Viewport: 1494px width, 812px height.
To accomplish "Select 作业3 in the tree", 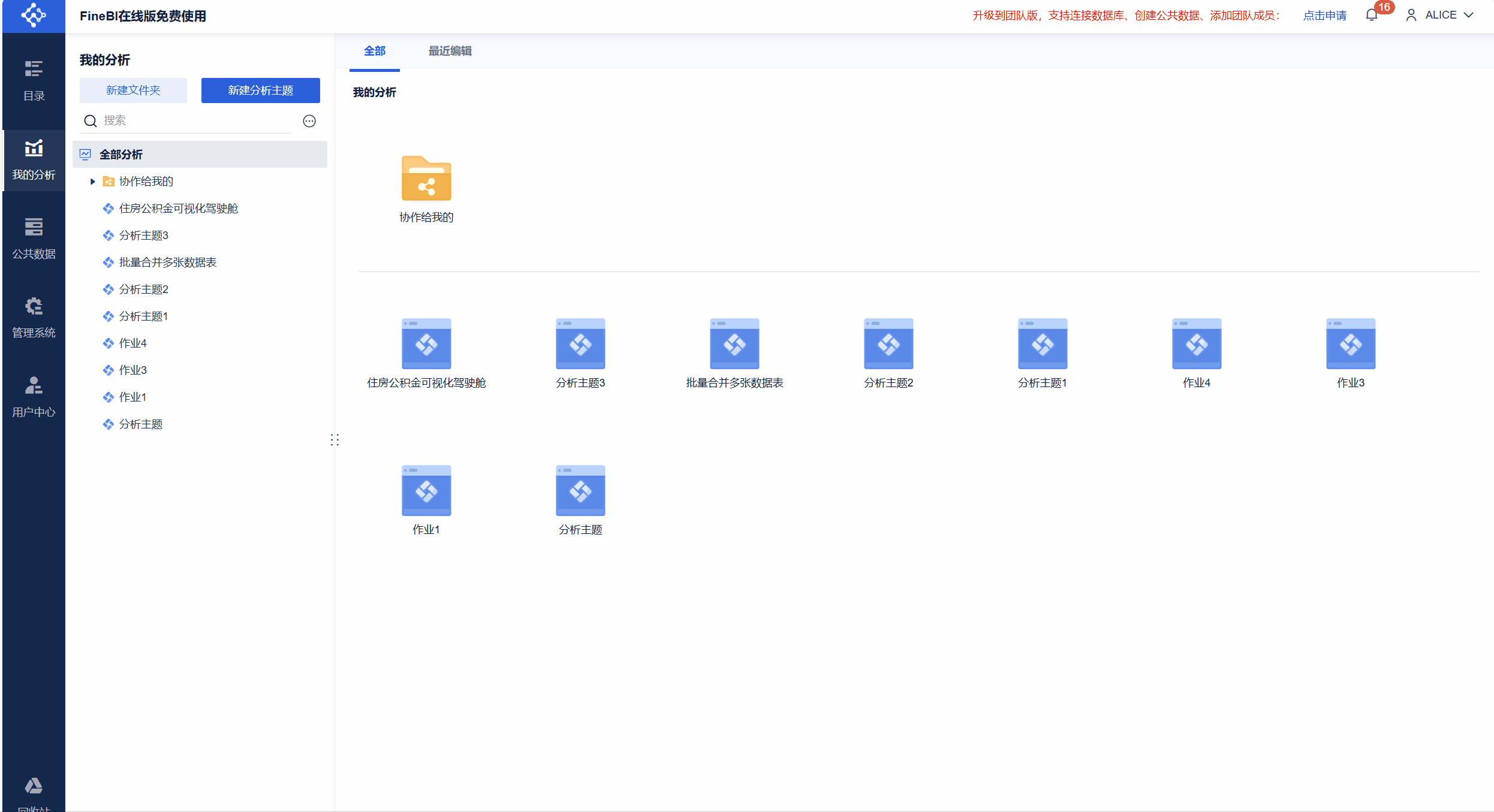I will pos(200,370).
